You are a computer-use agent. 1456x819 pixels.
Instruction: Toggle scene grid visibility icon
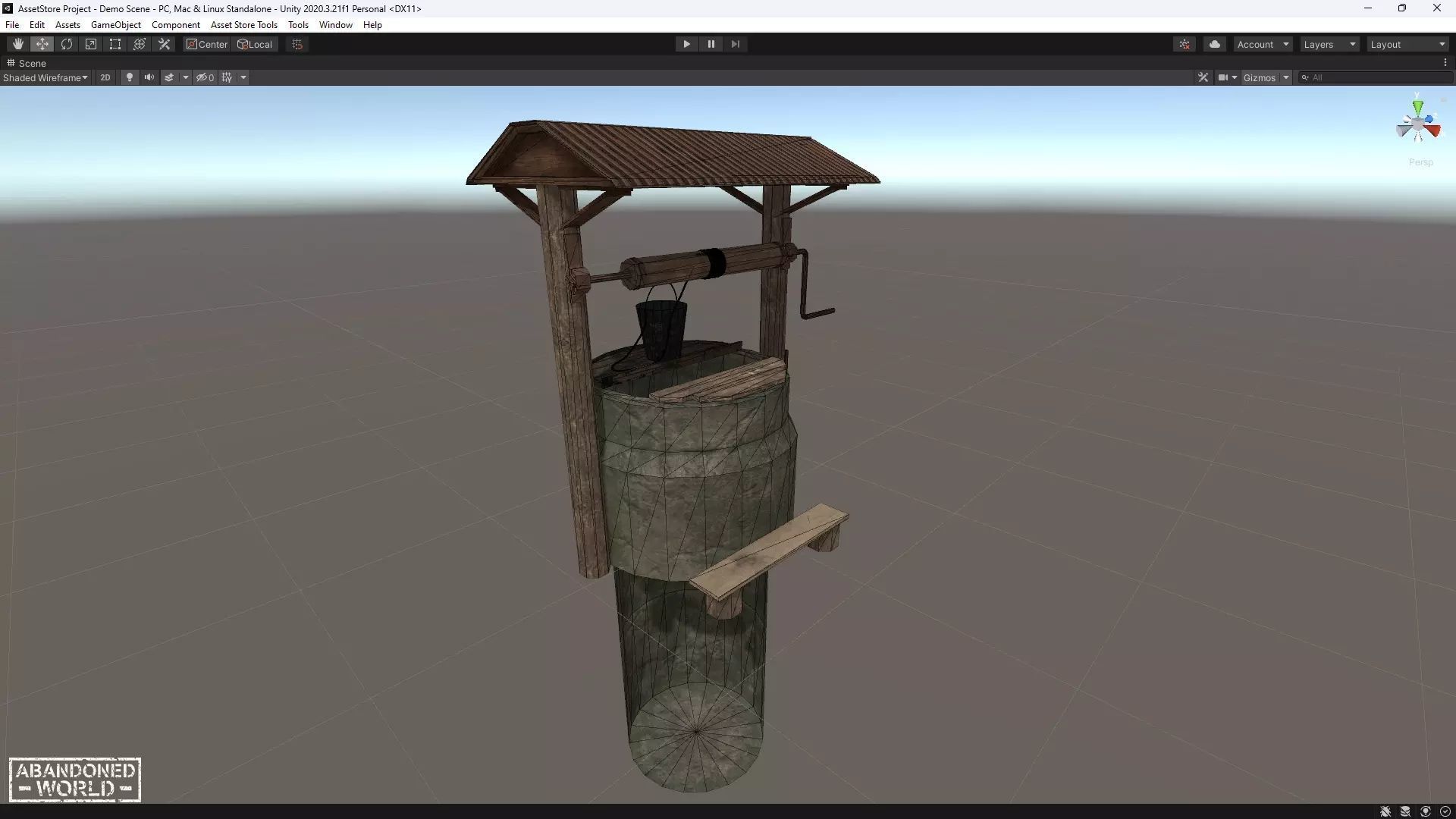[x=227, y=77]
